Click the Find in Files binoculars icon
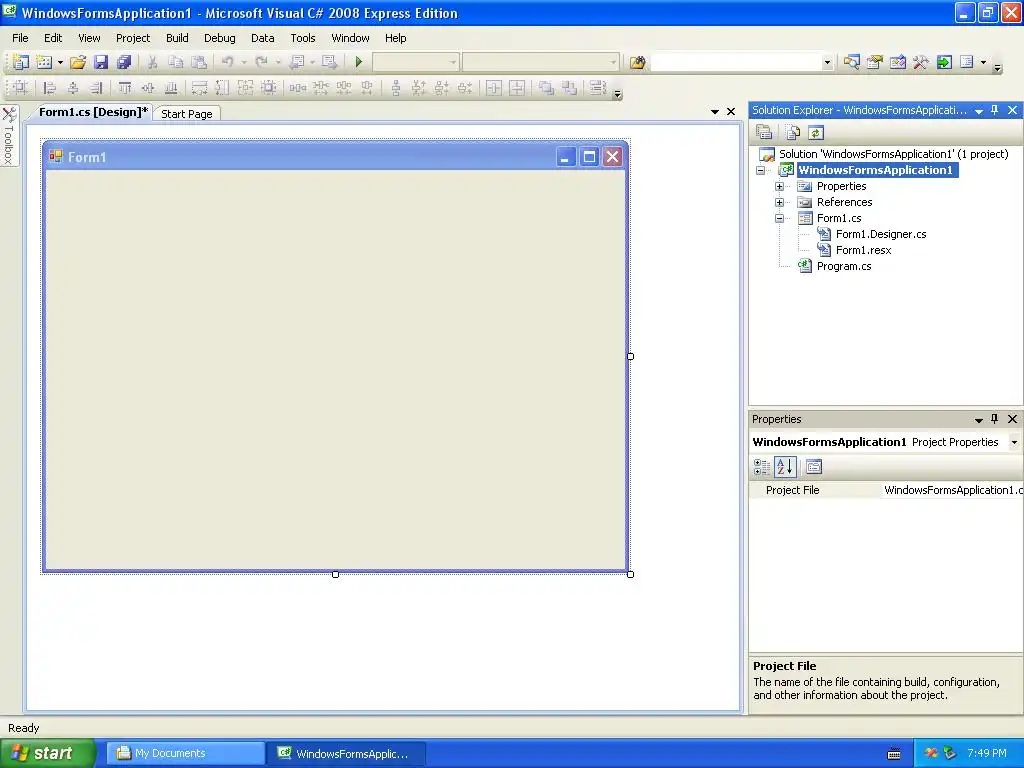The width and height of the screenshot is (1024, 768). (x=637, y=62)
